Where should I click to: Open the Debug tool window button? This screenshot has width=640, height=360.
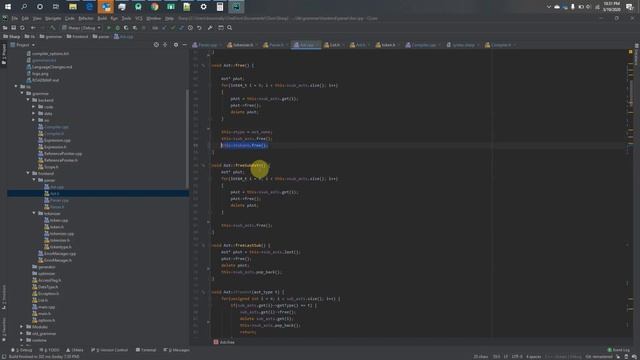(21, 350)
